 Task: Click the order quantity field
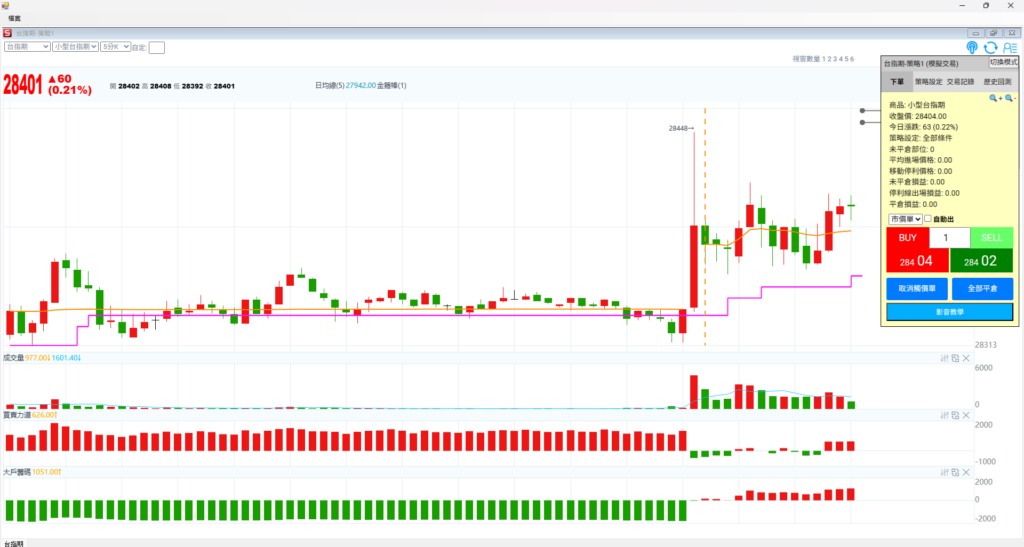point(949,238)
